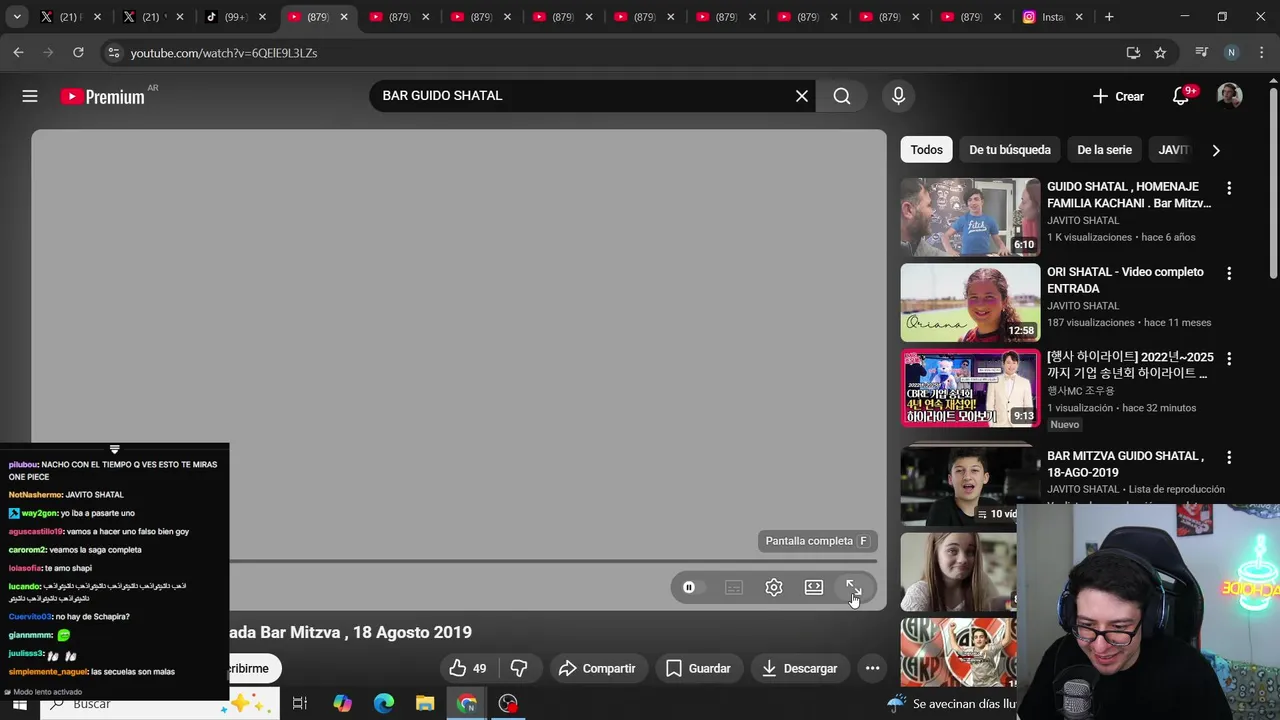Switch to theater mode in the player
This screenshot has width=1280, height=720.
(x=814, y=587)
